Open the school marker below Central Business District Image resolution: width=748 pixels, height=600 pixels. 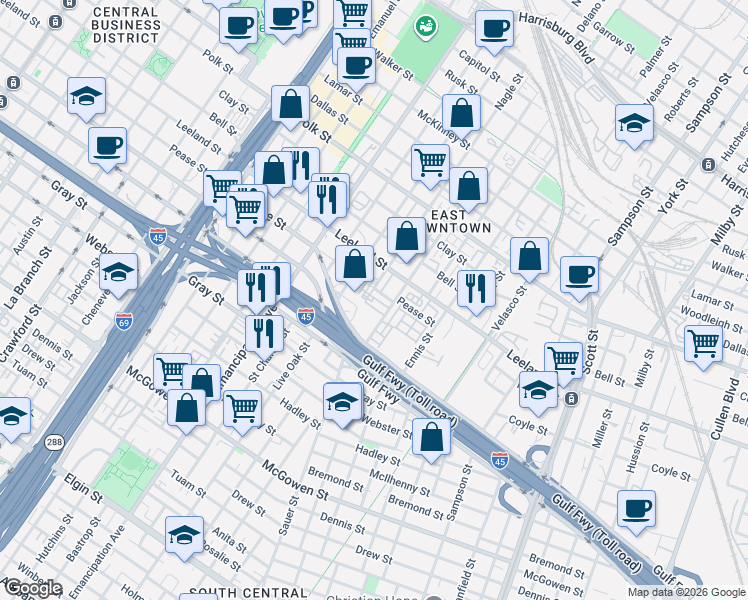click(x=86, y=98)
